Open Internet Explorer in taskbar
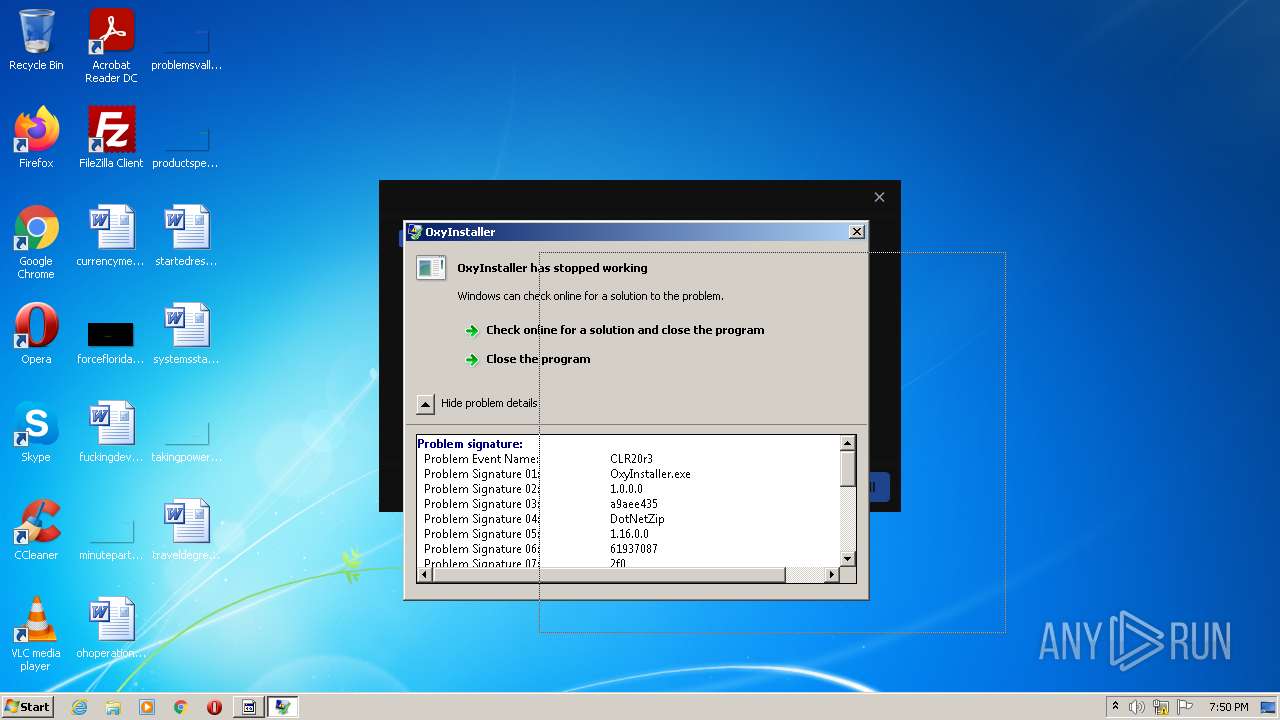 point(79,707)
